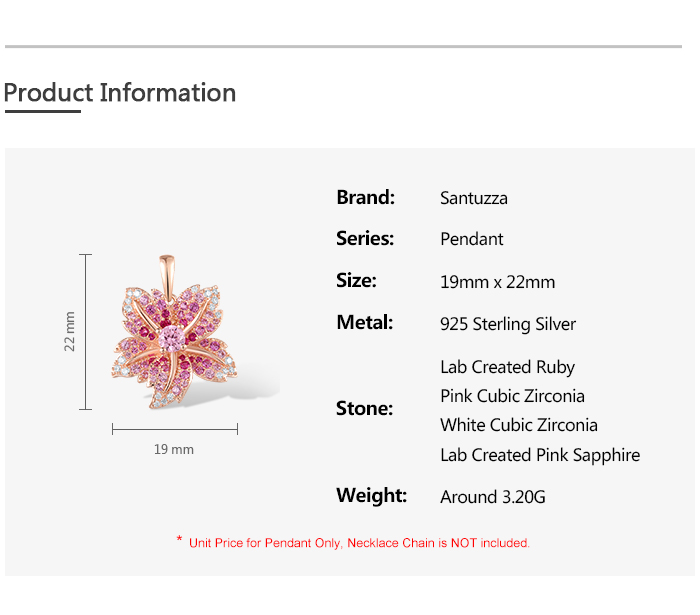
Task: Click the Size: label
Action: tap(357, 281)
